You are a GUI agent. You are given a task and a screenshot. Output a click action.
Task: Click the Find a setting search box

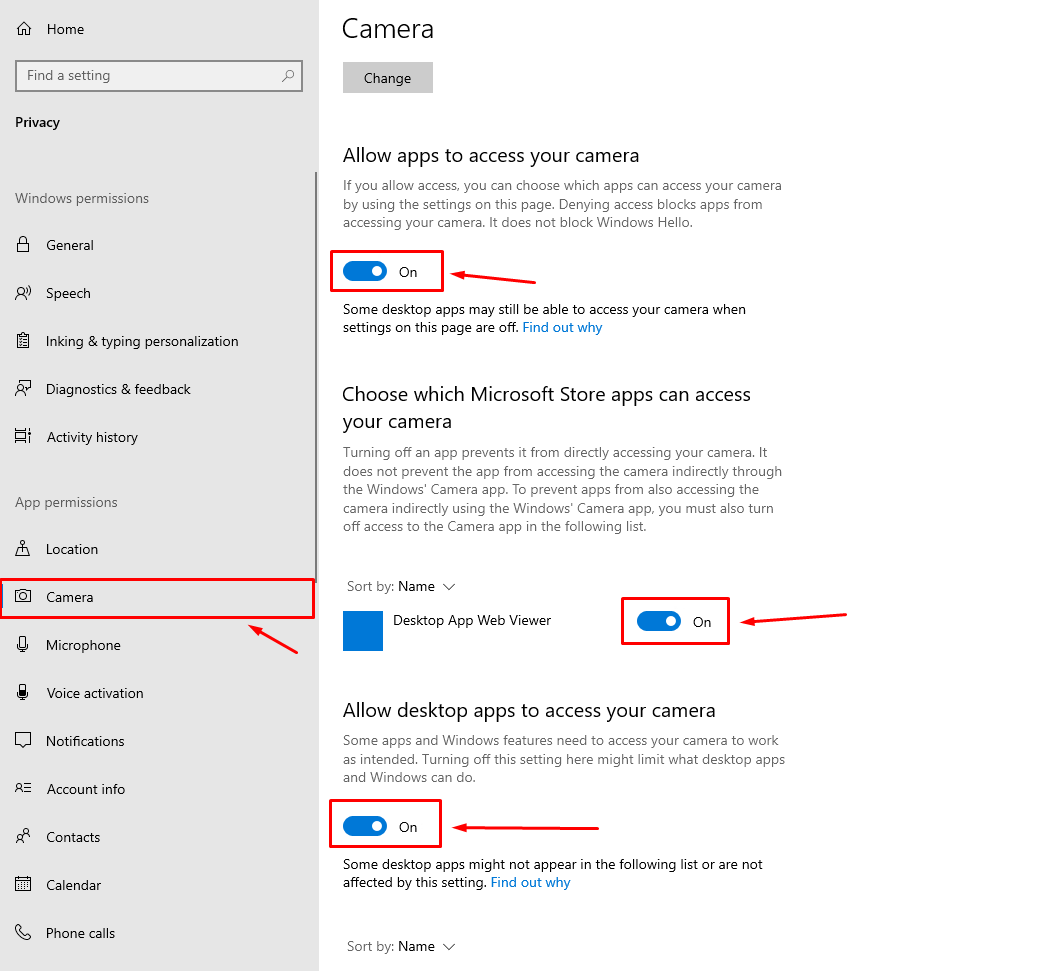(150, 76)
